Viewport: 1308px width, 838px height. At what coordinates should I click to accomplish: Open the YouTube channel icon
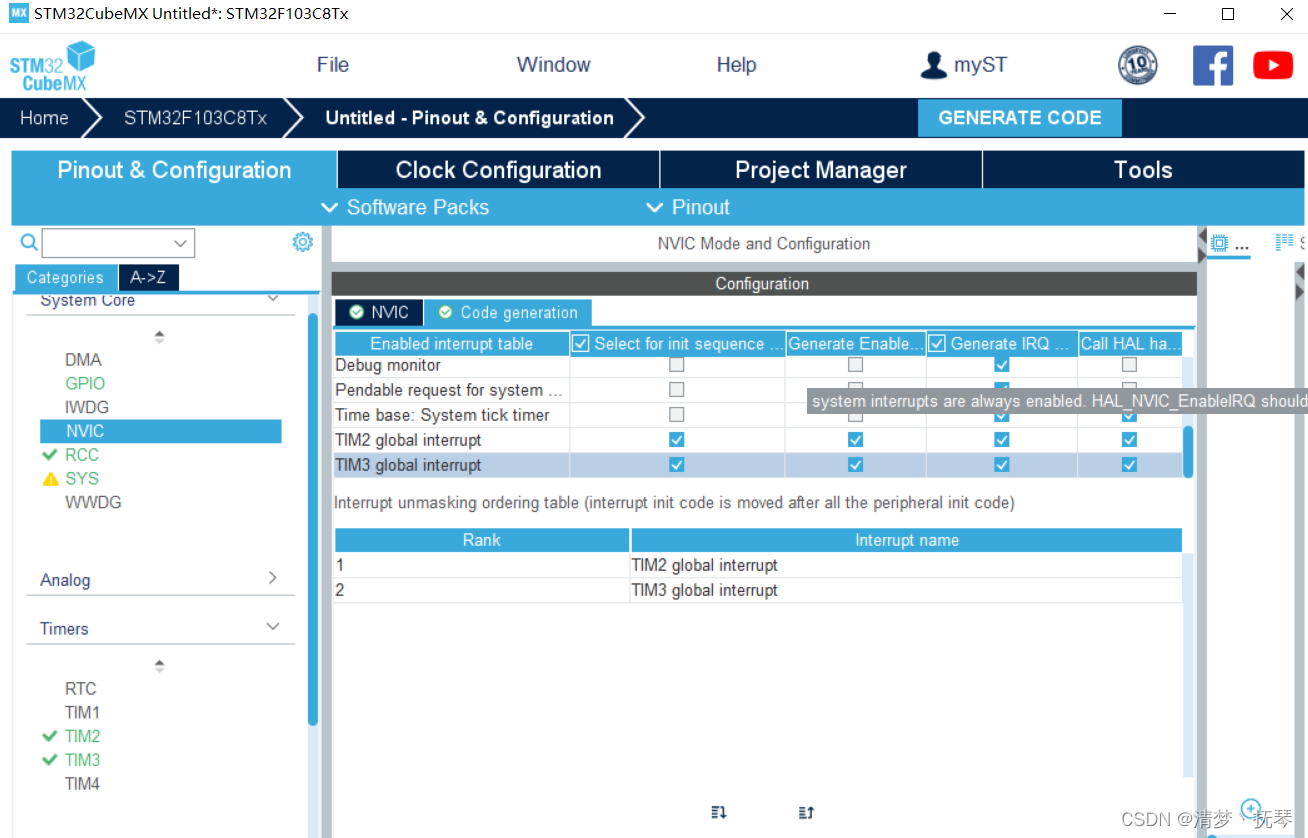1273,65
